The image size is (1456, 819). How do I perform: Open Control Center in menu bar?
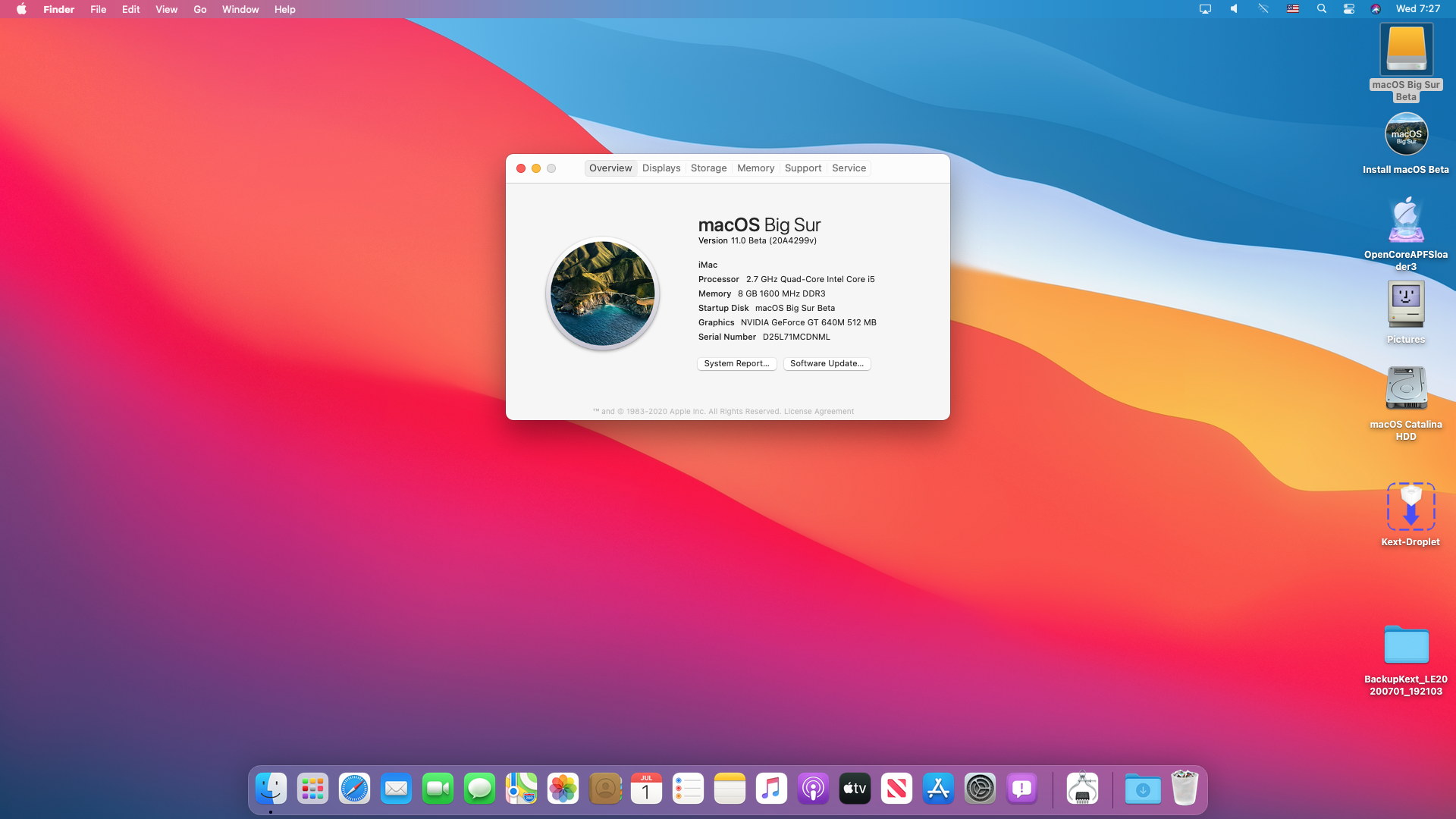tap(1348, 9)
